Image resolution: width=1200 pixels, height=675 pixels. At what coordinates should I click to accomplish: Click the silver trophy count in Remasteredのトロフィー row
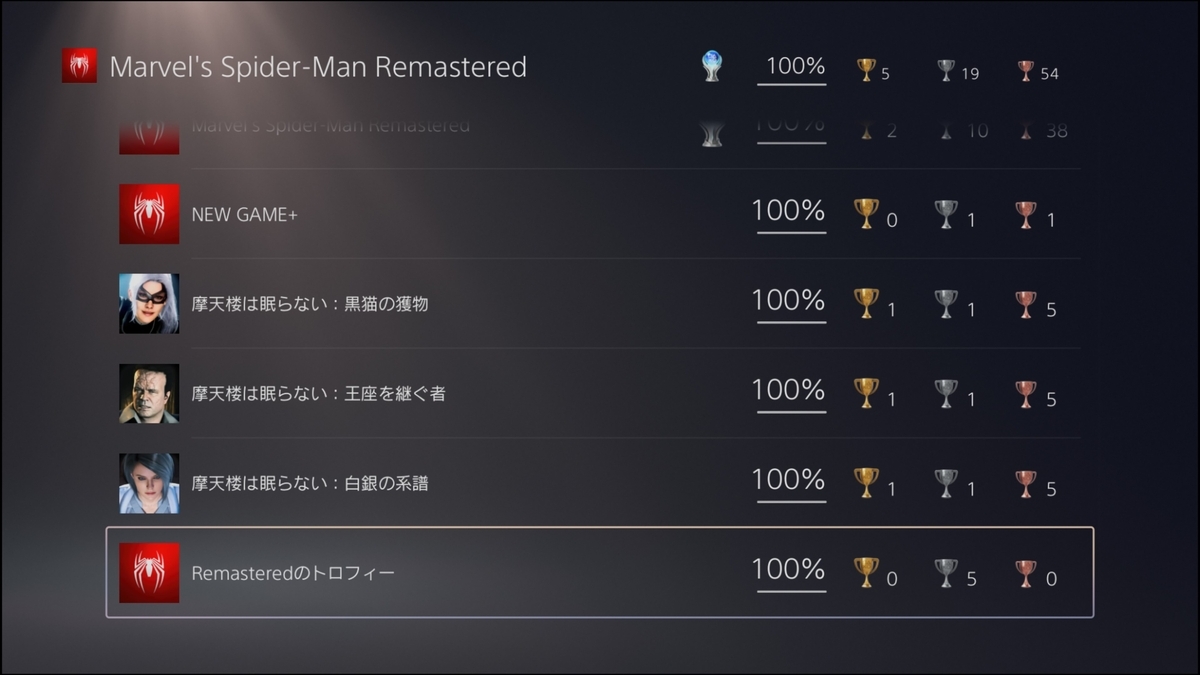pyautogui.click(x=971, y=579)
